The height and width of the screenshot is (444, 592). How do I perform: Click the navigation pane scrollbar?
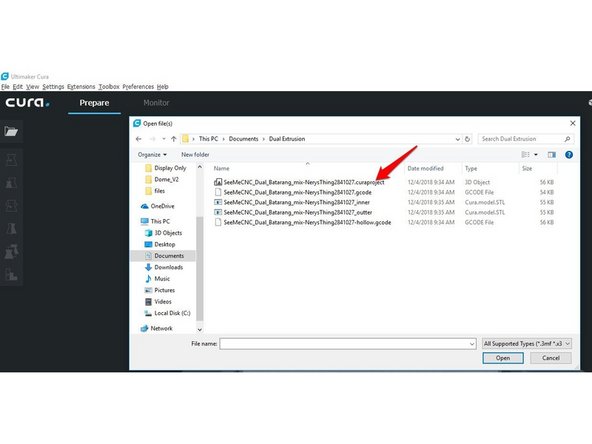pyautogui.click(x=200, y=268)
